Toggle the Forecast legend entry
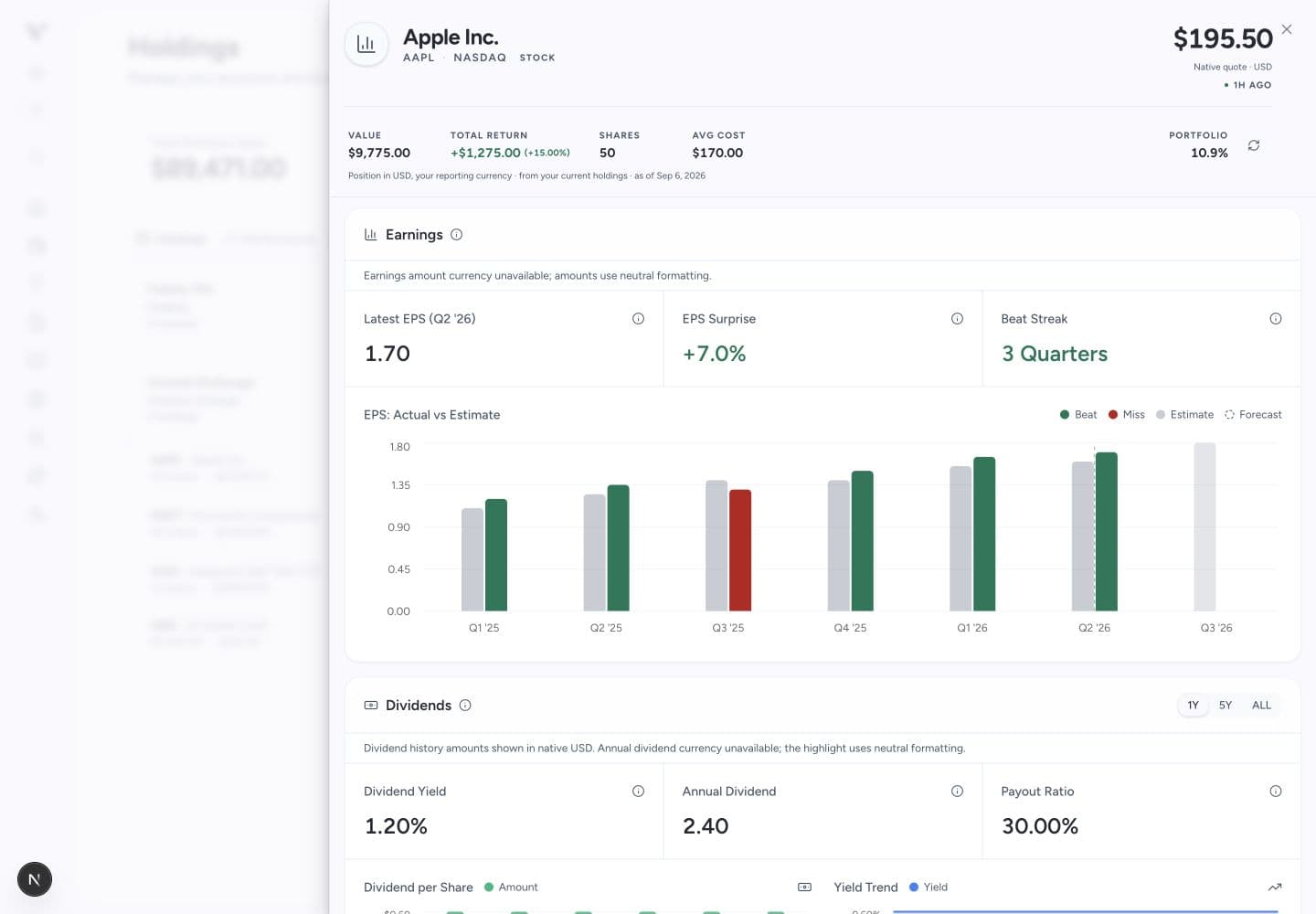 point(1253,415)
